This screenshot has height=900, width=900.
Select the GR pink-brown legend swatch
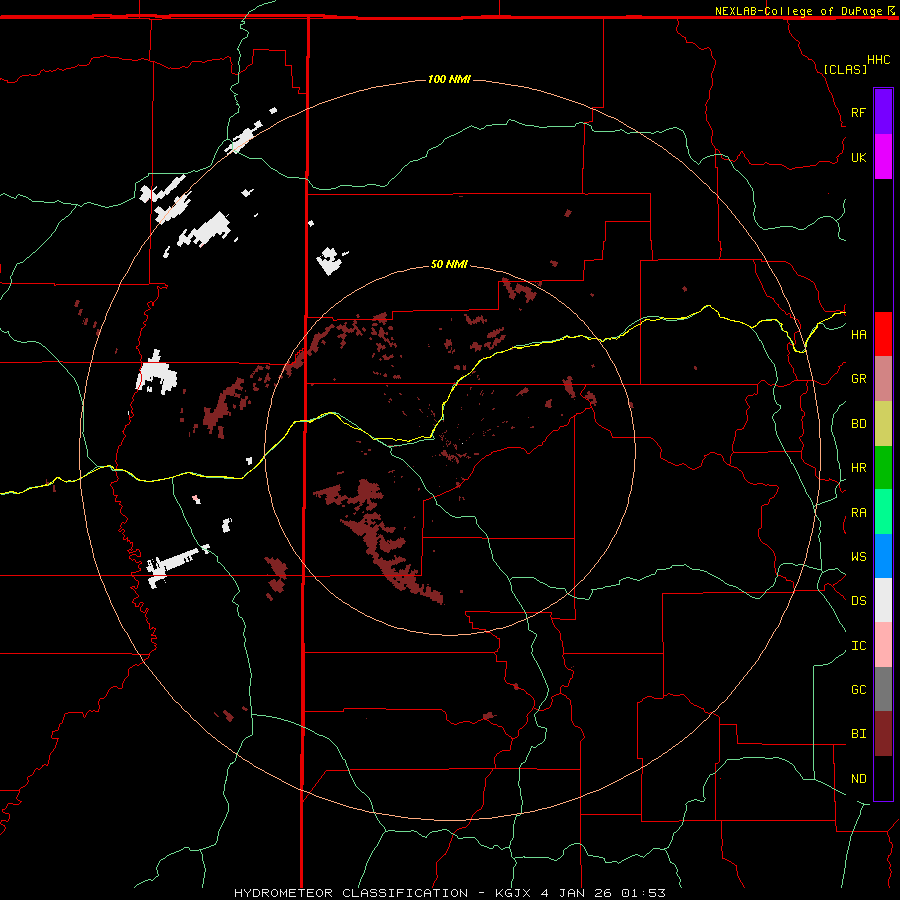pyautogui.click(x=883, y=378)
